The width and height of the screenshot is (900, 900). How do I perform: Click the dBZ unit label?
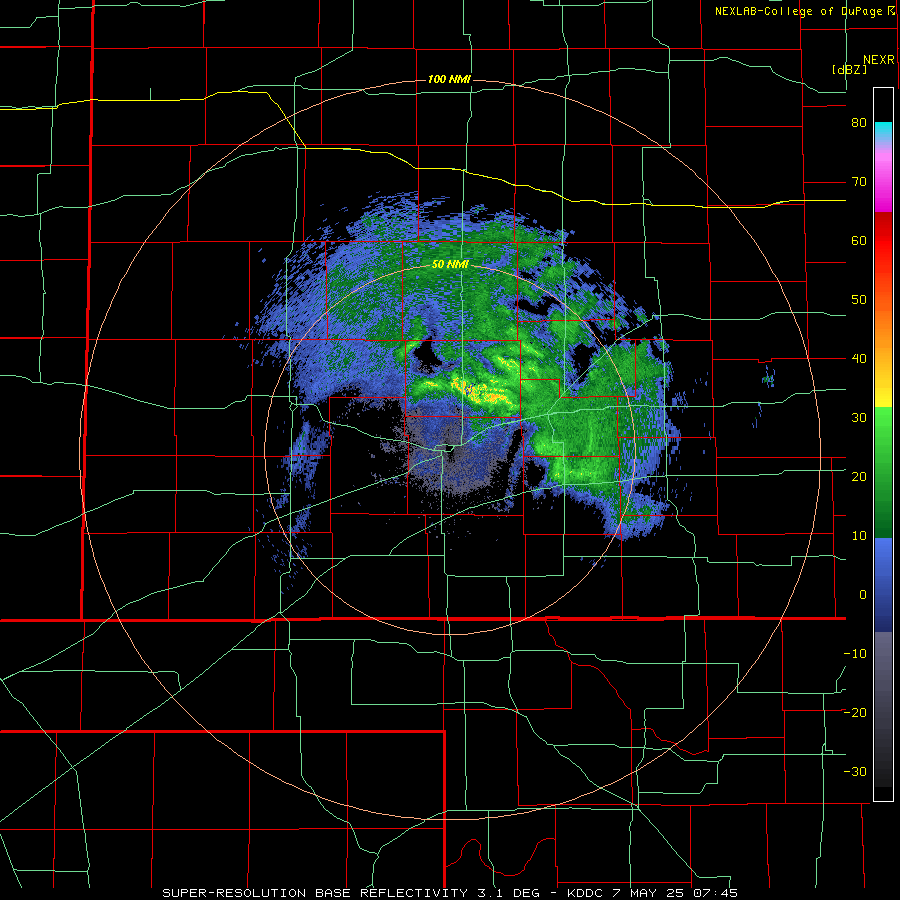849,69
